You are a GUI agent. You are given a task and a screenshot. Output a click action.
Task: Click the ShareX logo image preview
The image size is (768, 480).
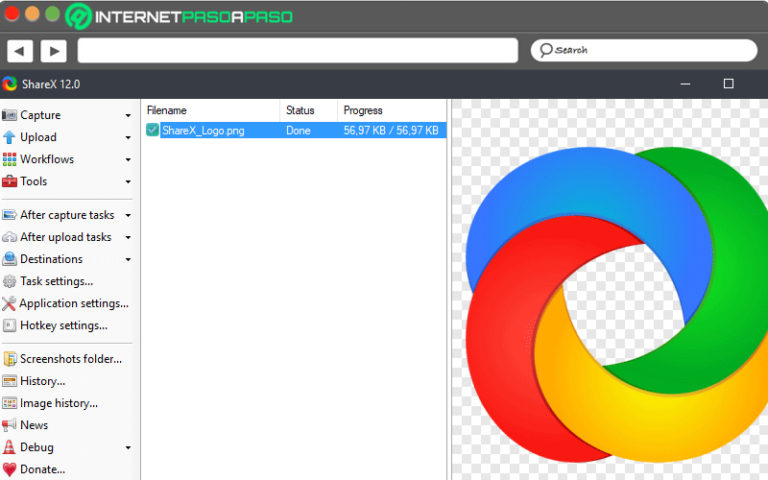617,304
